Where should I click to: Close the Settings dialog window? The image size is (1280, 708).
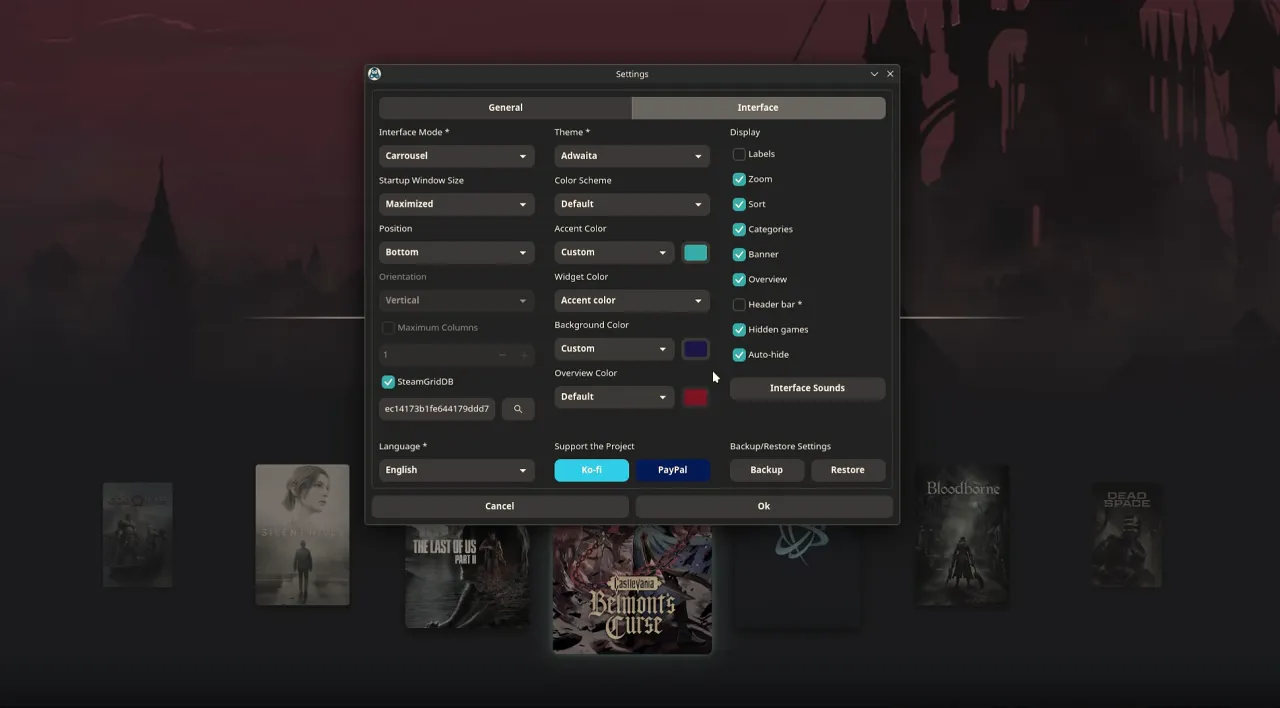[890, 74]
